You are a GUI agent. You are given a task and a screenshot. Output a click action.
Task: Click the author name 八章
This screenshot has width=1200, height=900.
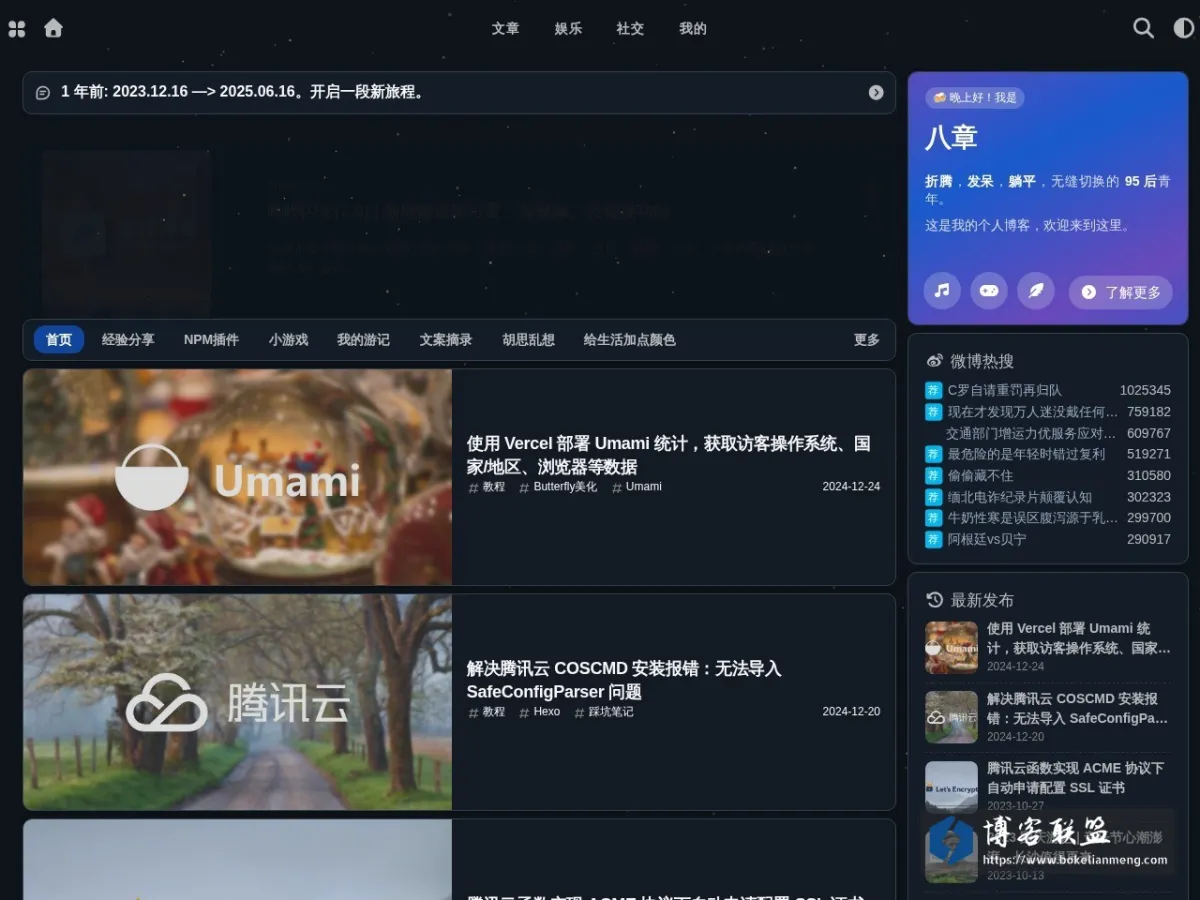pos(951,138)
